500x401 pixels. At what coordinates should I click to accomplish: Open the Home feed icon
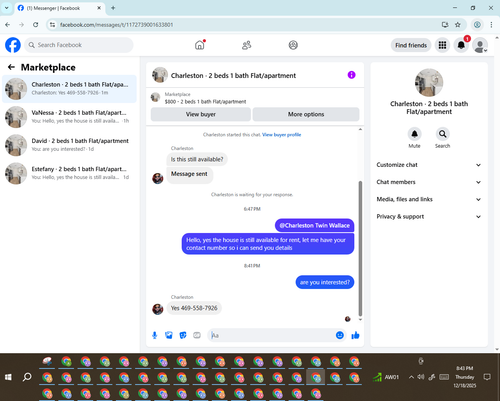200,45
